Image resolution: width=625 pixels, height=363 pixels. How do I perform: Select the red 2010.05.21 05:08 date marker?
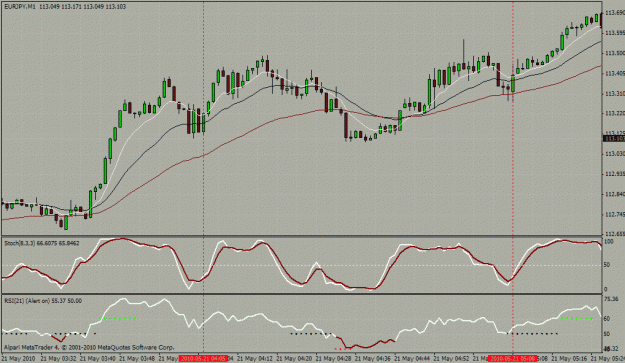513,359
